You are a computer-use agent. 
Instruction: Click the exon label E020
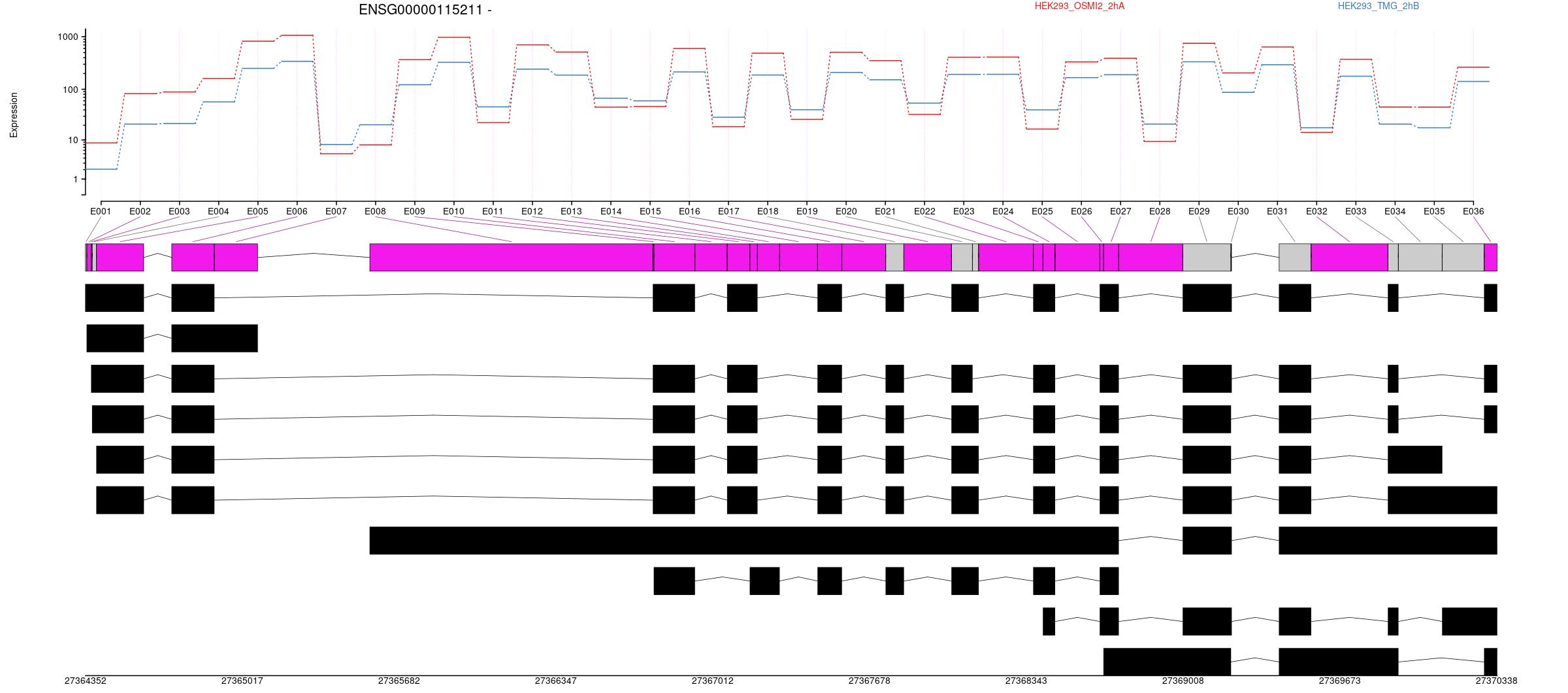tap(846, 211)
